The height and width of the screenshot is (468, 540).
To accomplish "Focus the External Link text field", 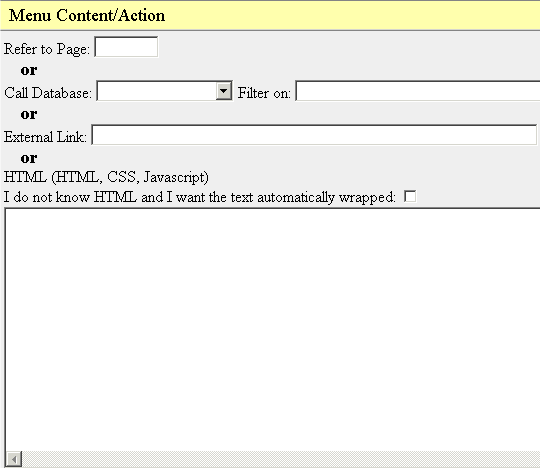I will click(x=314, y=135).
